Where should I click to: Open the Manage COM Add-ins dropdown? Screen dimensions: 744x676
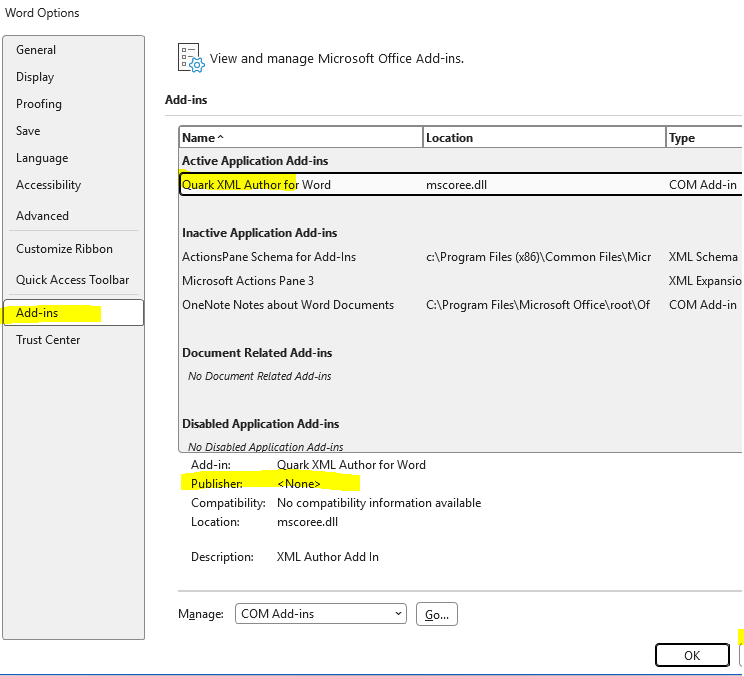click(321, 614)
